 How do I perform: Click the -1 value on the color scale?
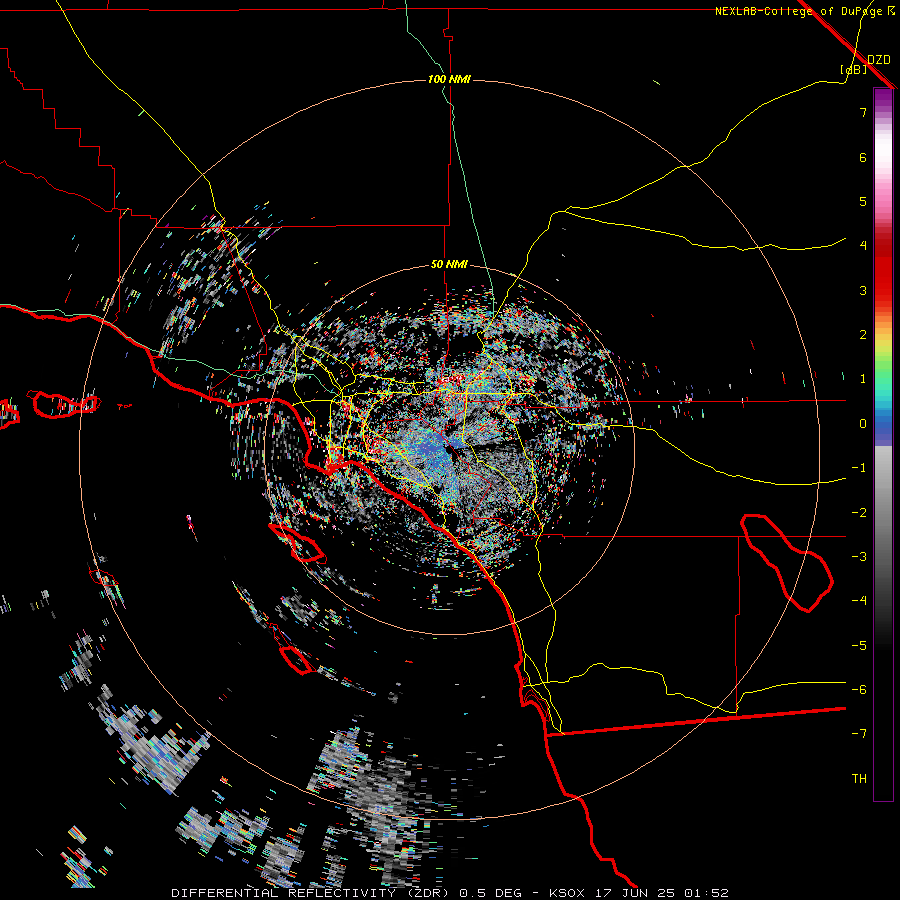click(x=859, y=468)
